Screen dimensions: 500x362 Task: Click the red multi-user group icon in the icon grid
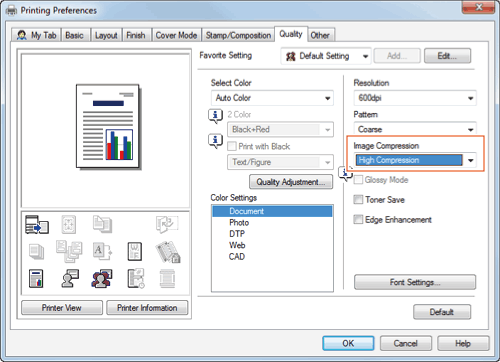[102, 279]
